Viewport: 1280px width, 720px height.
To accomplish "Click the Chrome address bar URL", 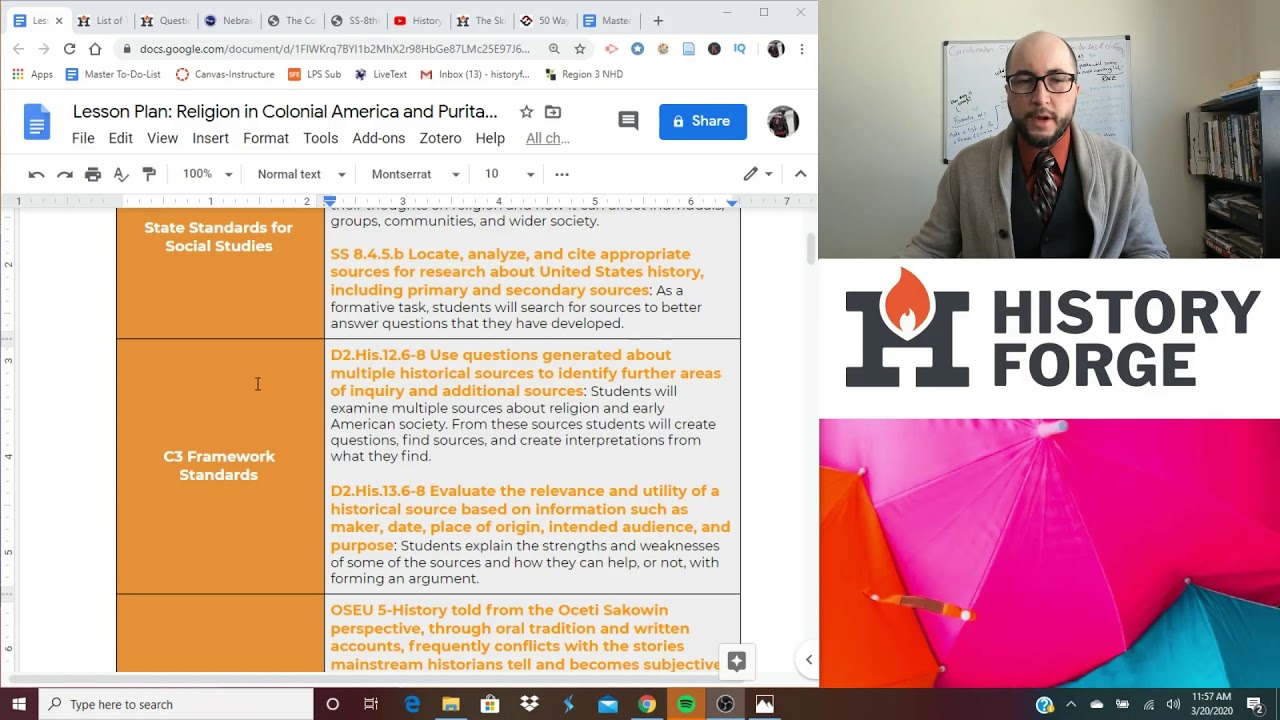I will click(335, 48).
